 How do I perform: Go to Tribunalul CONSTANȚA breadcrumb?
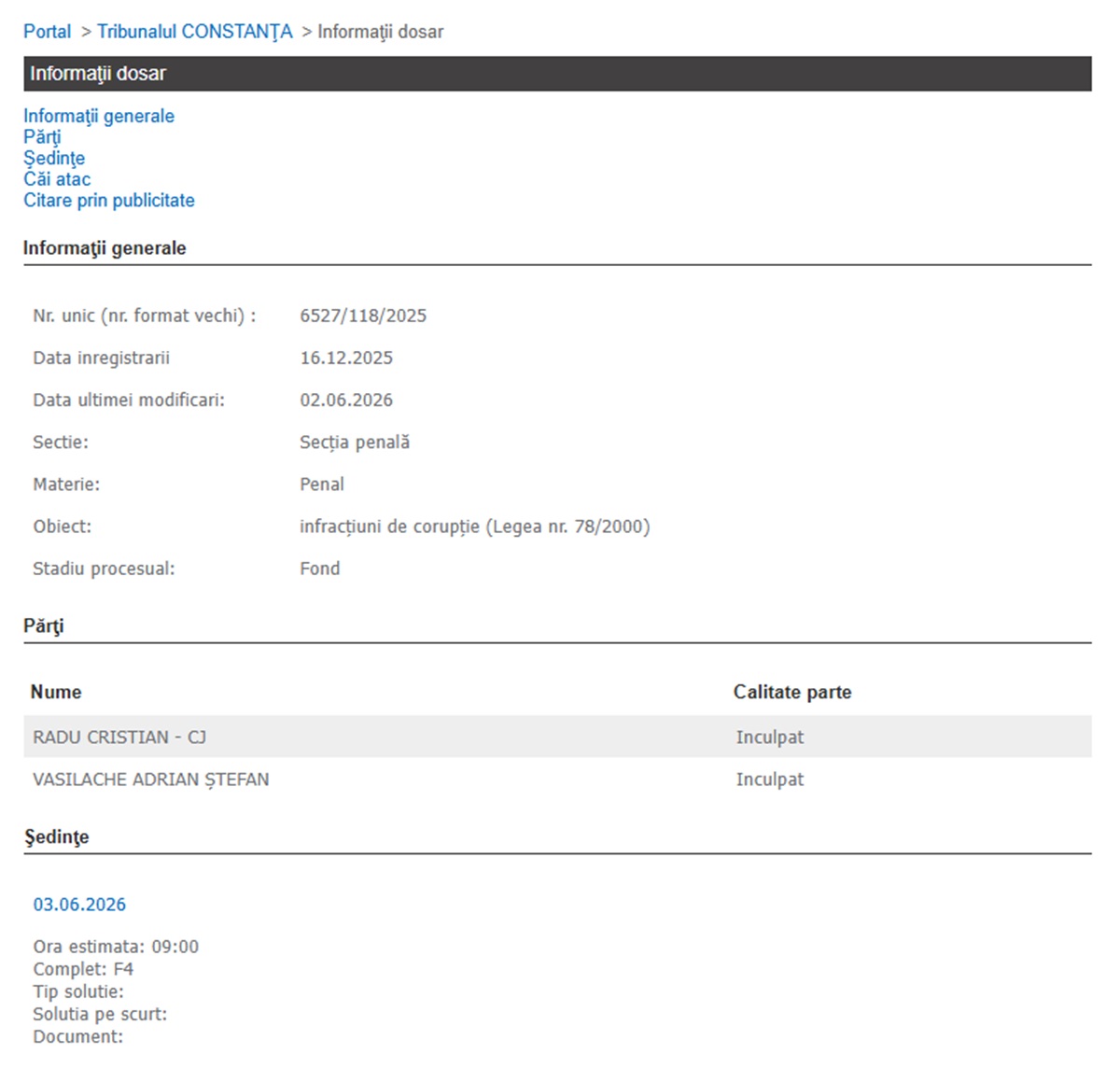194,32
